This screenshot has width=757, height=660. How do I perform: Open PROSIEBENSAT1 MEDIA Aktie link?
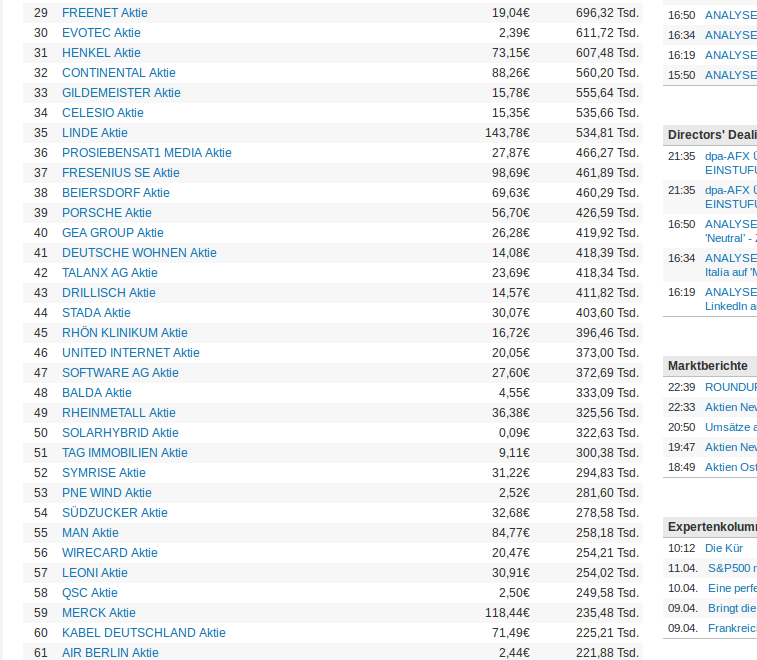pyautogui.click(x=147, y=153)
